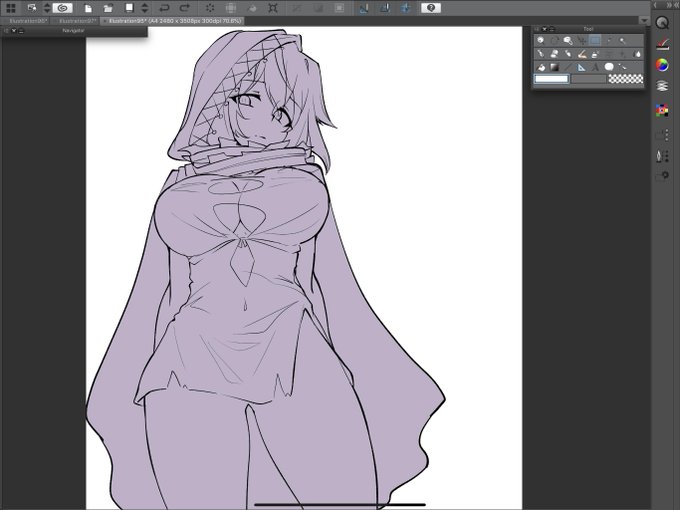Image resolution: width=680 pixels, height=510 pixels.
Task: Open the canvas tab list dropdown arrow
Action: (644, 20)
